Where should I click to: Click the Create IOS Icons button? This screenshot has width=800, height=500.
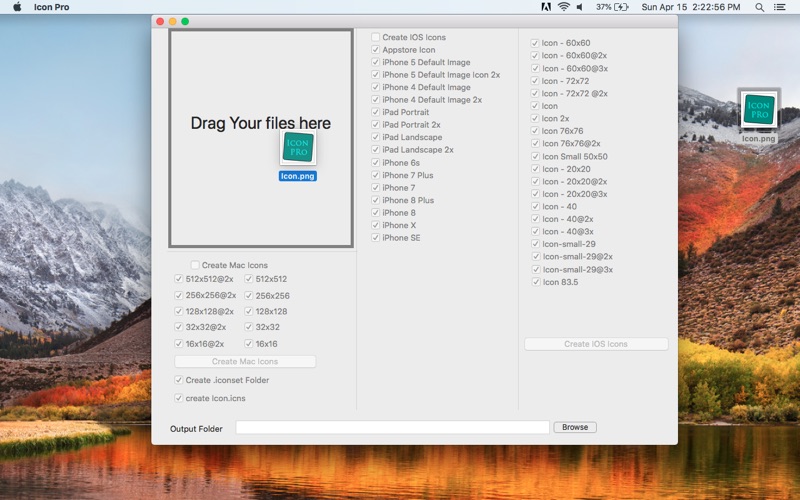[596, 344]
